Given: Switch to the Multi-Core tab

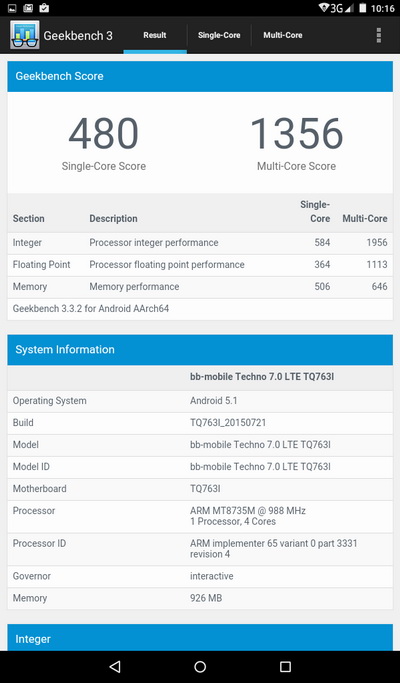Looking at the screenshot, I should point(283,35).
